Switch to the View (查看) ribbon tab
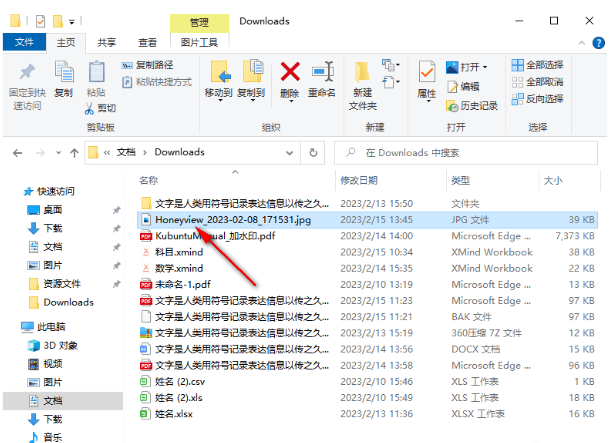 tap(147, 42)
